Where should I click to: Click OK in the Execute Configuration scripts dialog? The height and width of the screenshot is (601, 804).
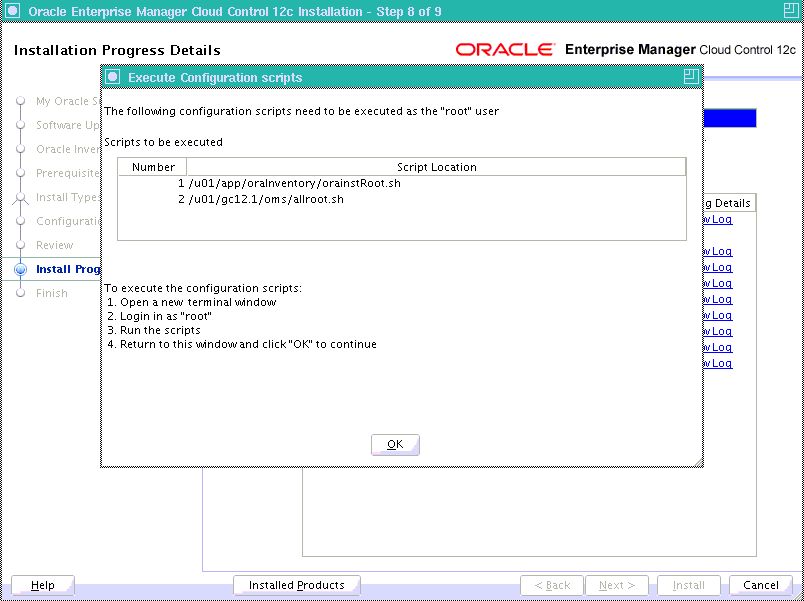(394, 444)
